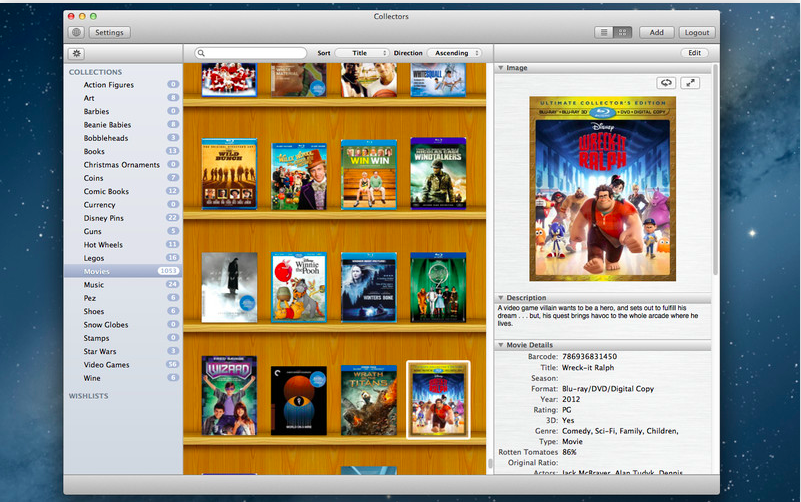This screenshot has width=801, height=502.
Task: Click the Edit button
Action: pos(694,53)
